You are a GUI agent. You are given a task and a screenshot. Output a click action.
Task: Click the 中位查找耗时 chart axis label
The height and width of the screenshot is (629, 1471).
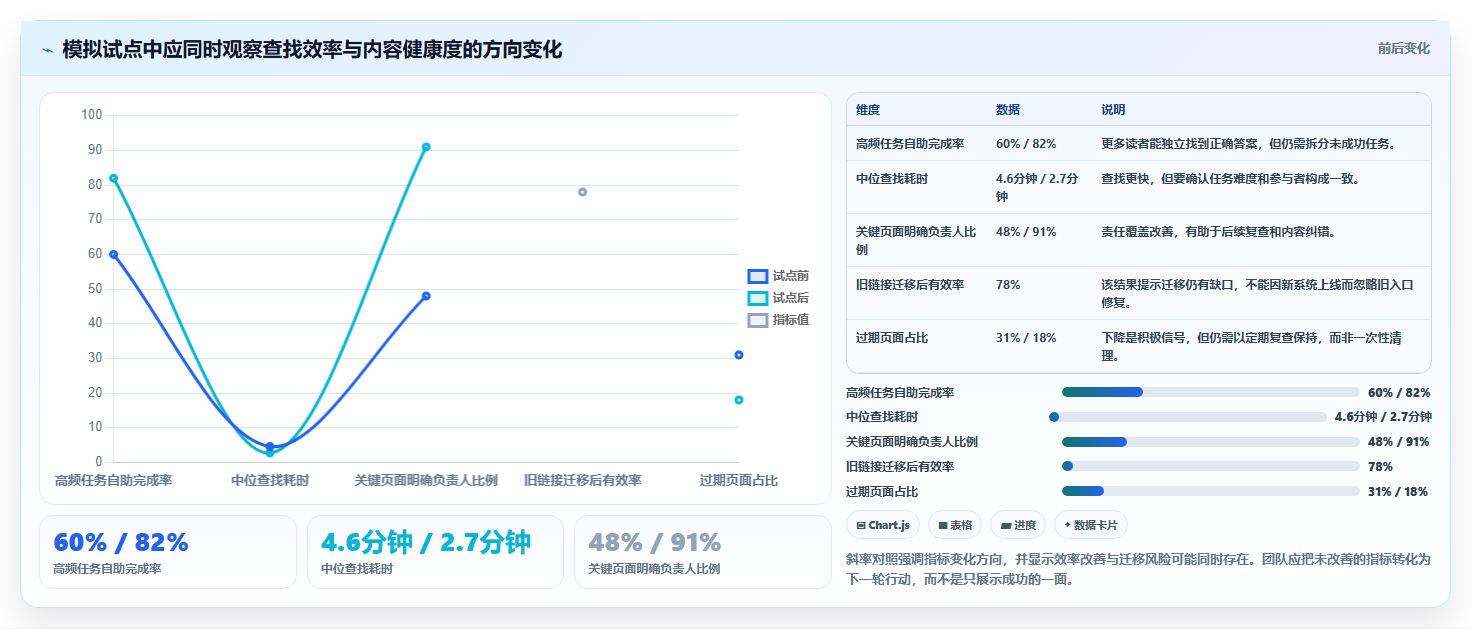[x=270, y=480]
